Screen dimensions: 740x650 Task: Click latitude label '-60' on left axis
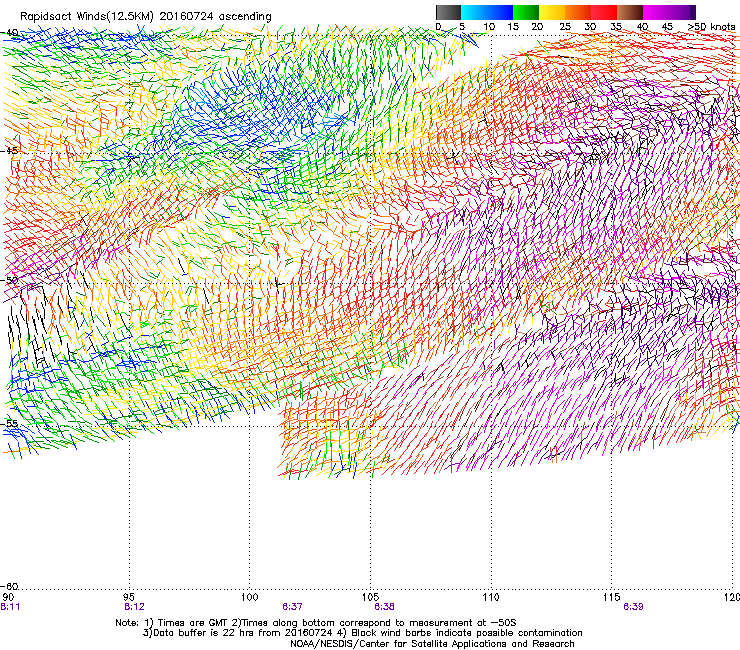(x=10, y=586)
